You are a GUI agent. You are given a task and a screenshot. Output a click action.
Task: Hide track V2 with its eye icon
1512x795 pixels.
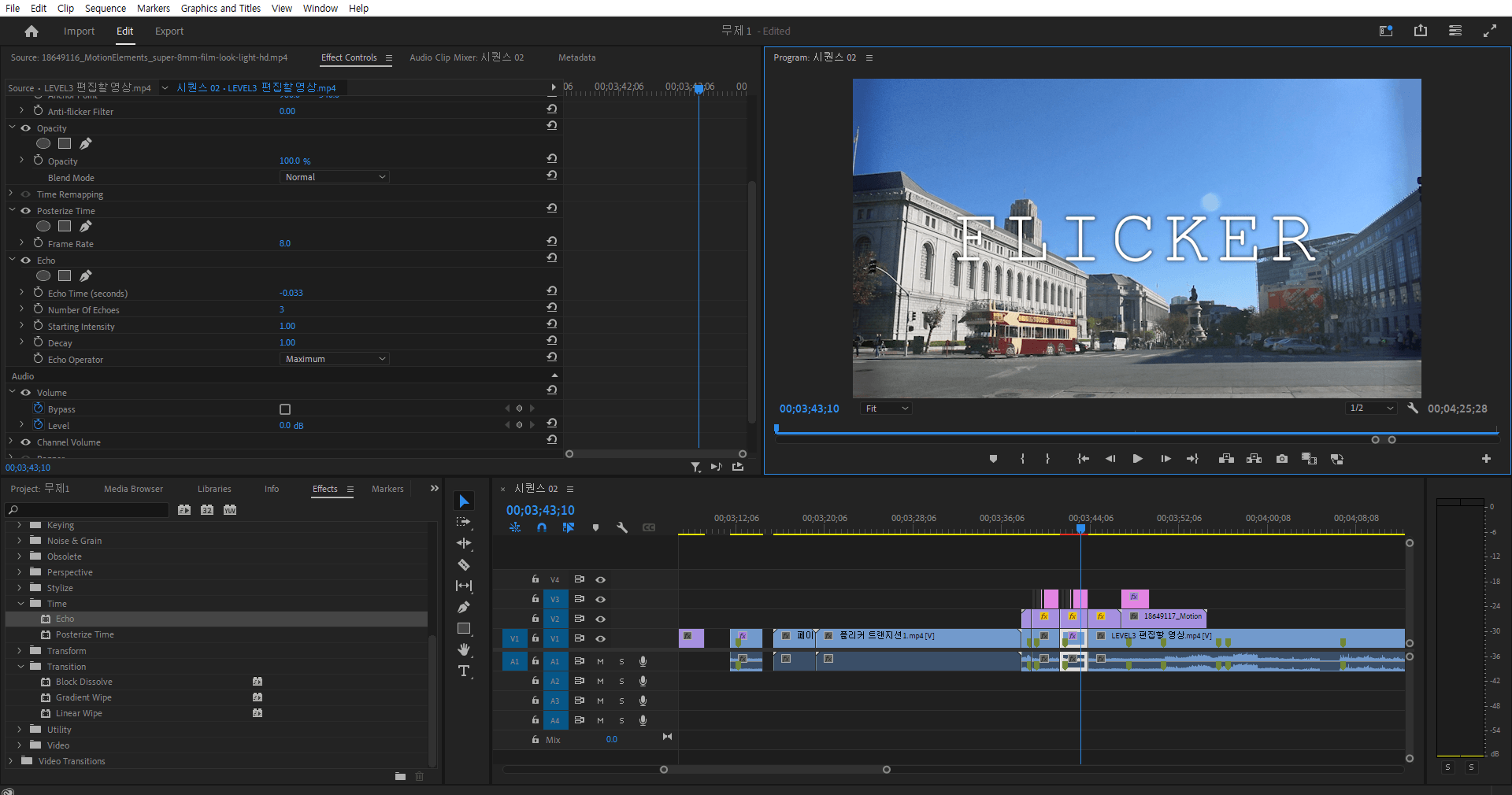tap(601, 619)
